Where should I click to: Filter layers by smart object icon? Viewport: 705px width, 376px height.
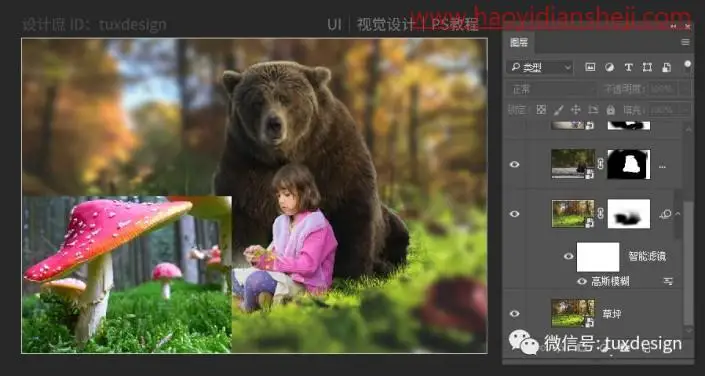click(666, 67)
